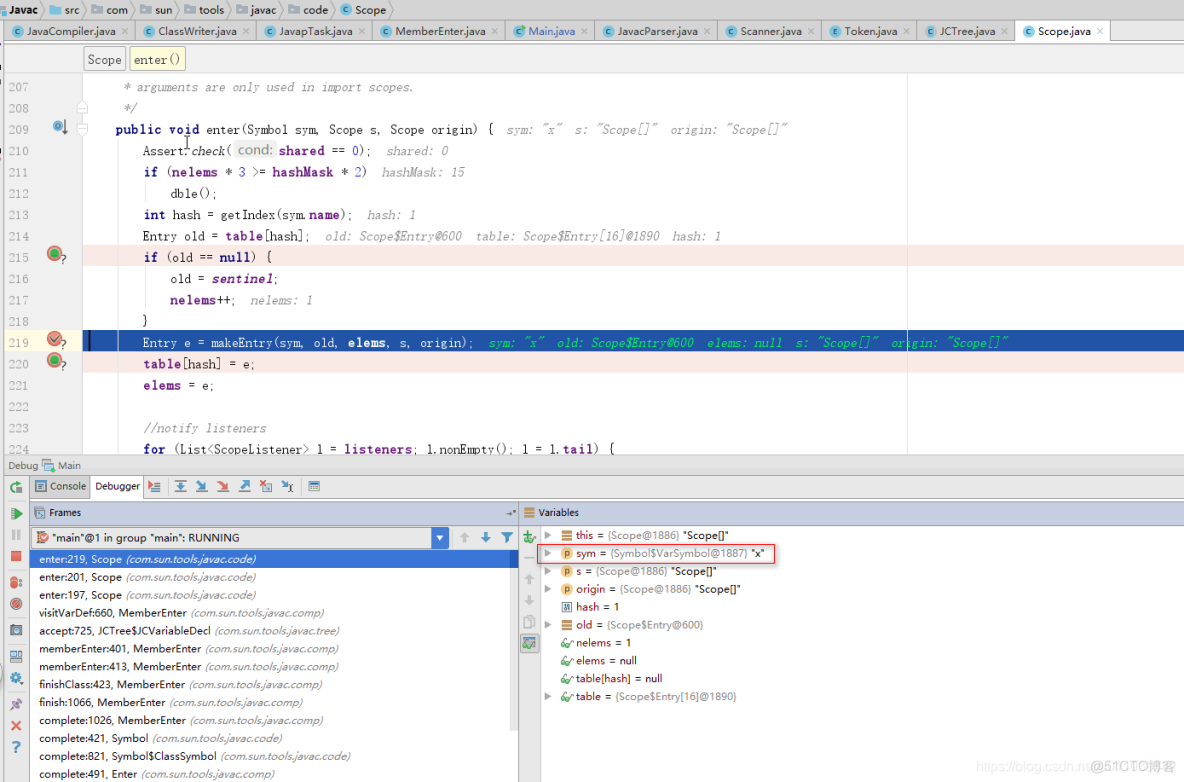Add a new watch in the Variables panel

click(529, 537)
